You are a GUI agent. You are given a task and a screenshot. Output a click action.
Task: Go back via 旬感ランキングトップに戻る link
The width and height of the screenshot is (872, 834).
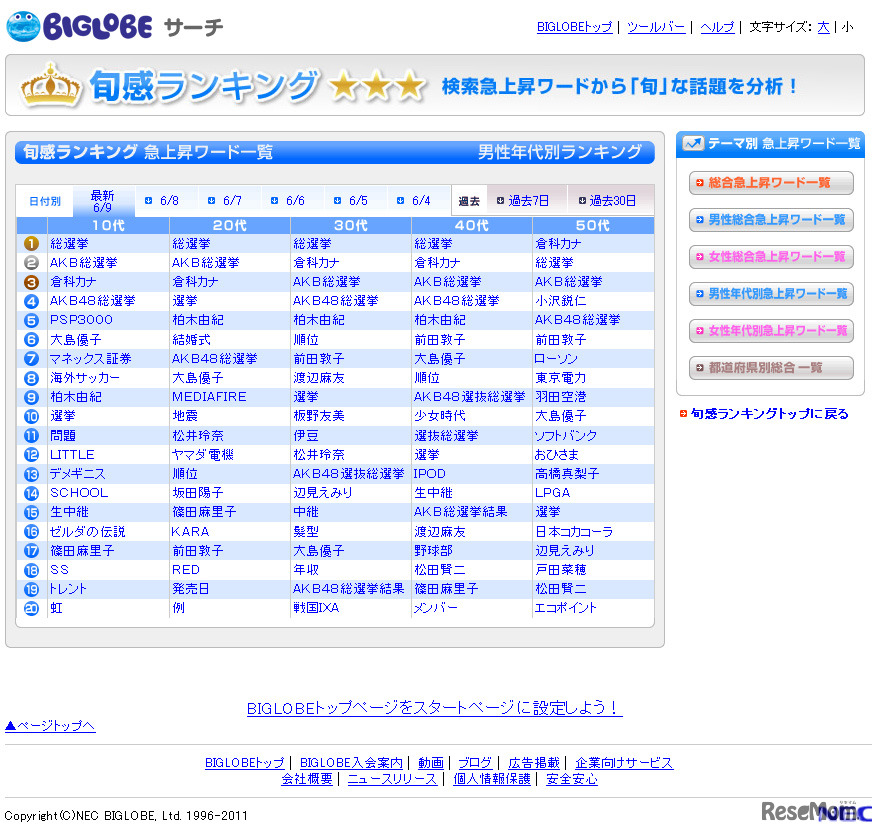click(x=769, y=414)
